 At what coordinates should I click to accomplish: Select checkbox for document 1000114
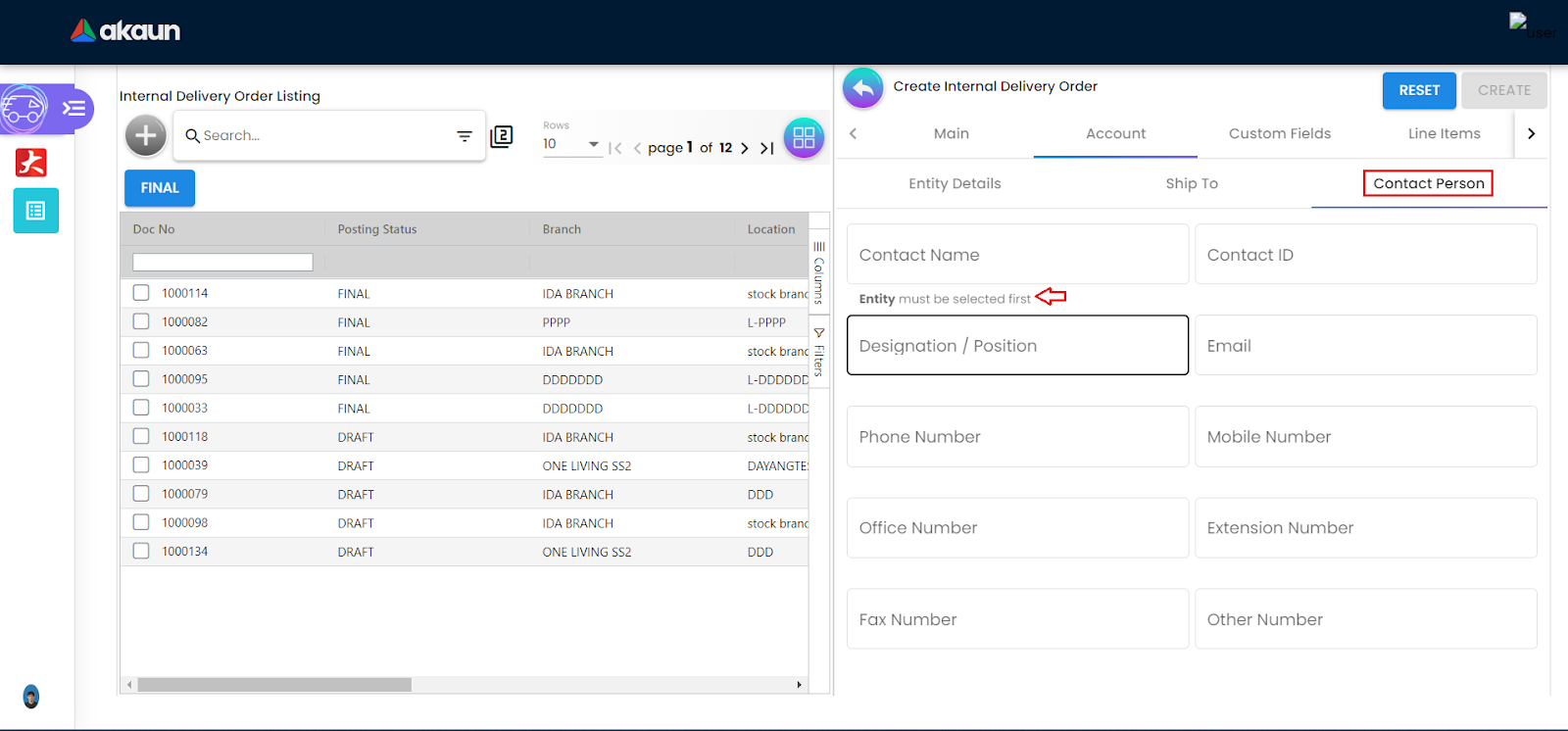tap(141, 293)
